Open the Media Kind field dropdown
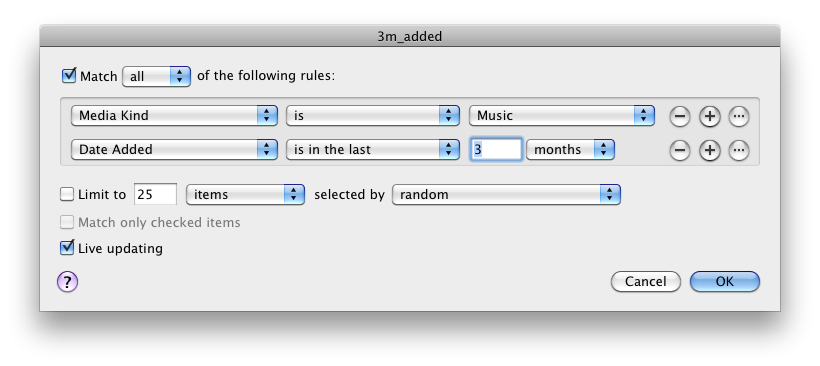820x366 pixels. (174, 116)
